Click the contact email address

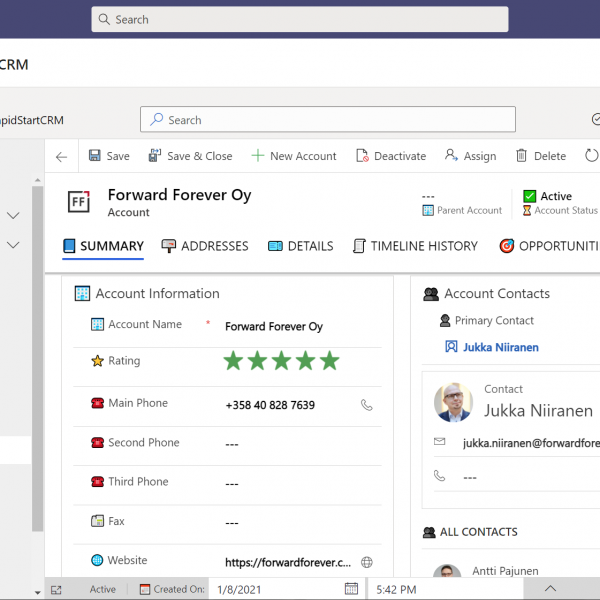531,443
